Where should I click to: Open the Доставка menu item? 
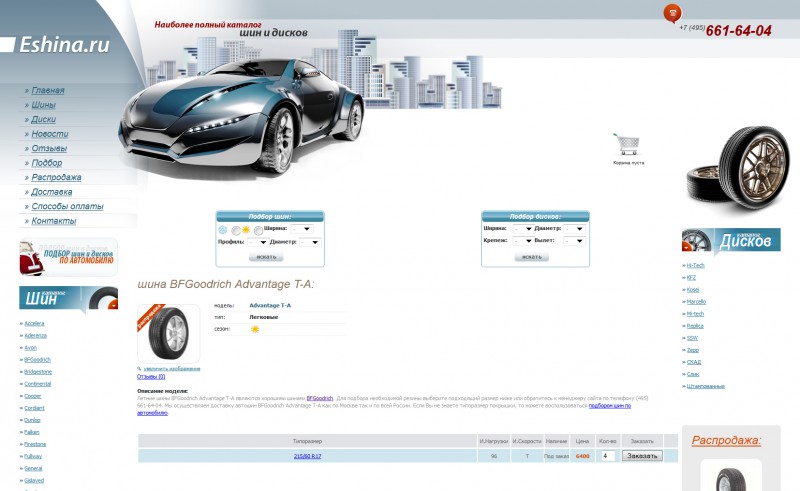(x=52, y=192)
